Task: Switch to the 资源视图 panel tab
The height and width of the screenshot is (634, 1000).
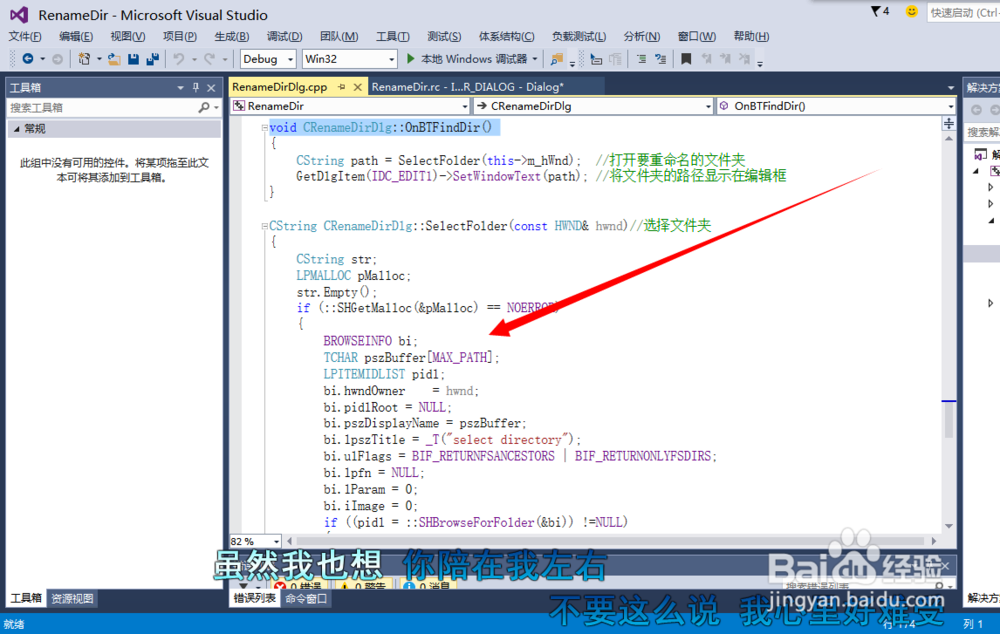Action: coord(72,598)
